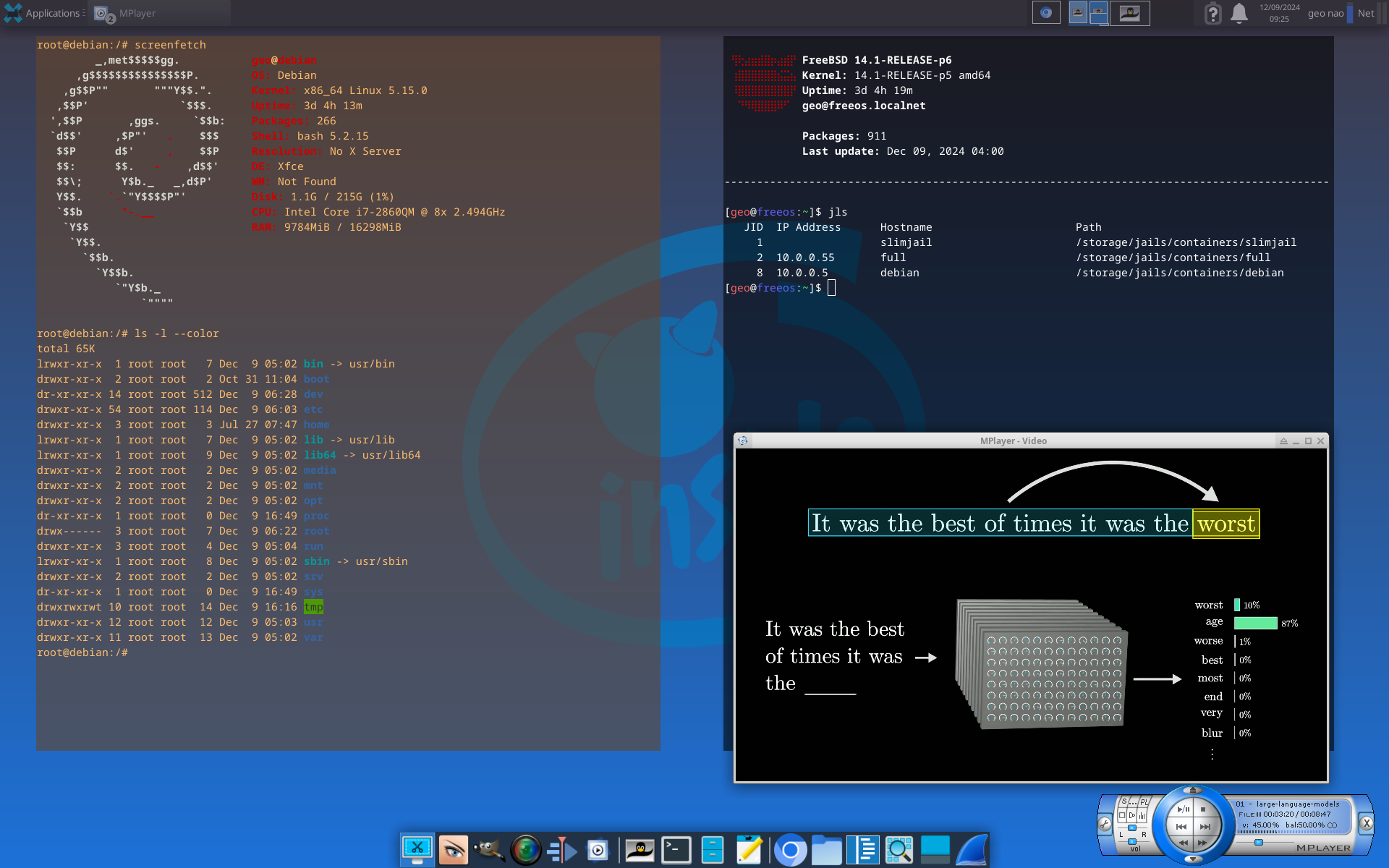The height and width of the screenshot is (868, 1389).
Task: Click the S button in MPlayer controller
Action: (1124, 801)
